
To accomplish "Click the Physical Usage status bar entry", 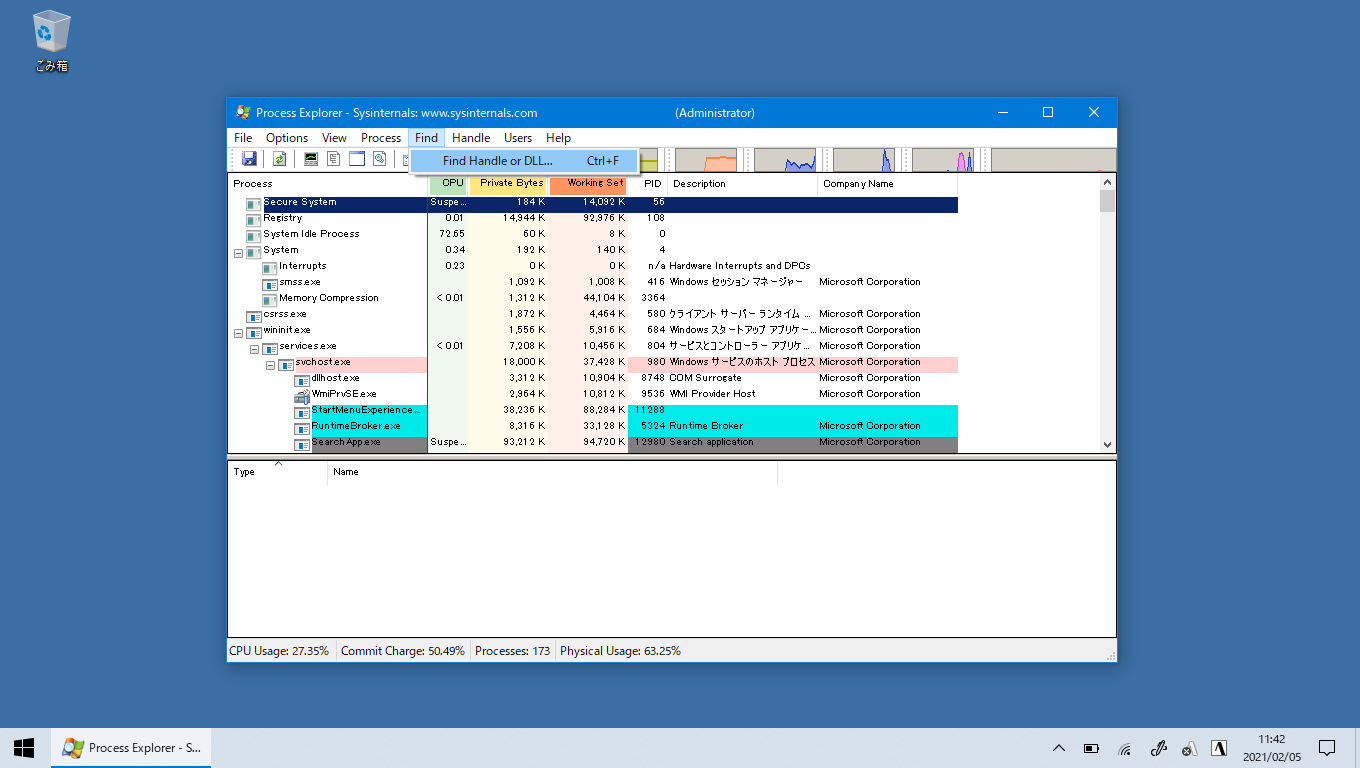I will (x=620, y=651).
